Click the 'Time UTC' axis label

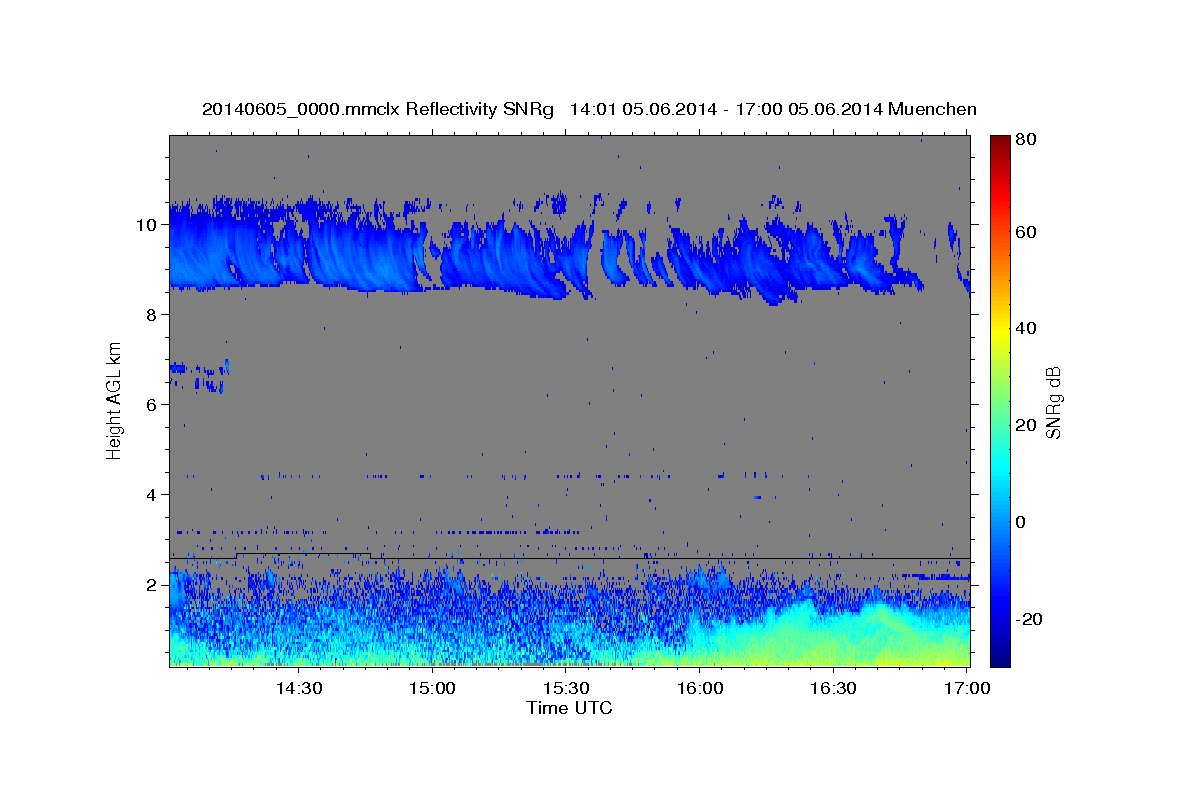(569, 708)
